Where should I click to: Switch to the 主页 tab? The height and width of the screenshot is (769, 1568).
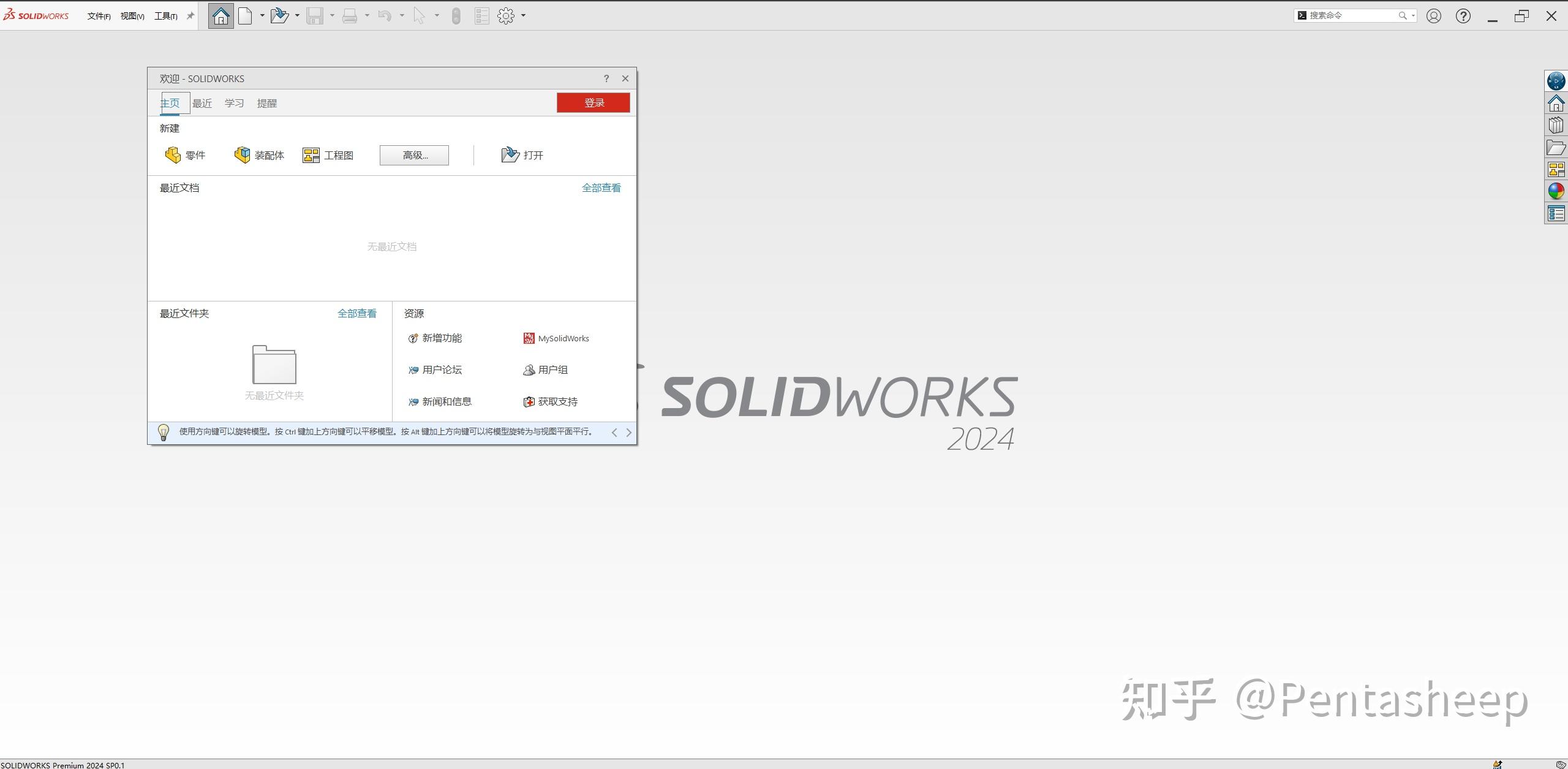coord(170,103)
